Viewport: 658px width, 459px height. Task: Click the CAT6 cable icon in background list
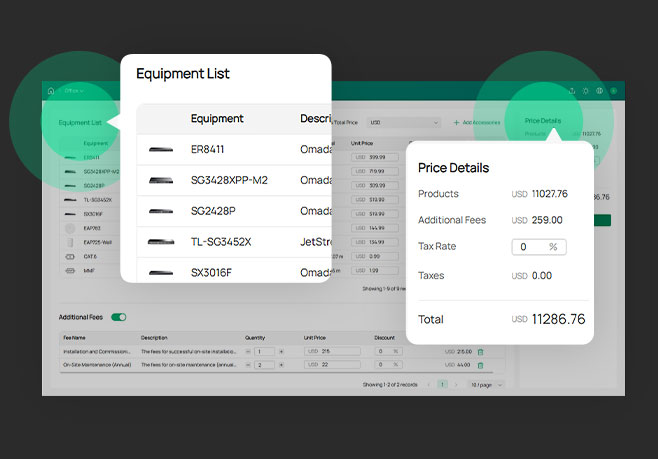pyautogui.click(x=70, y=257)
